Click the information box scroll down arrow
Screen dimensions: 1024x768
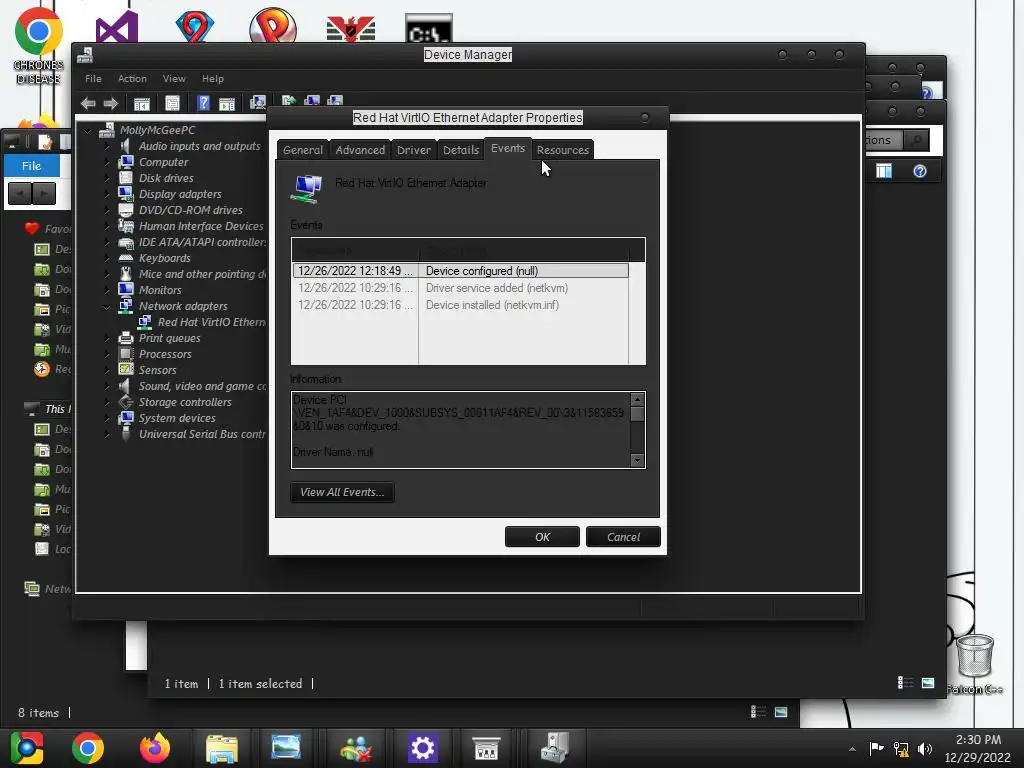click(x=637, y=460)
